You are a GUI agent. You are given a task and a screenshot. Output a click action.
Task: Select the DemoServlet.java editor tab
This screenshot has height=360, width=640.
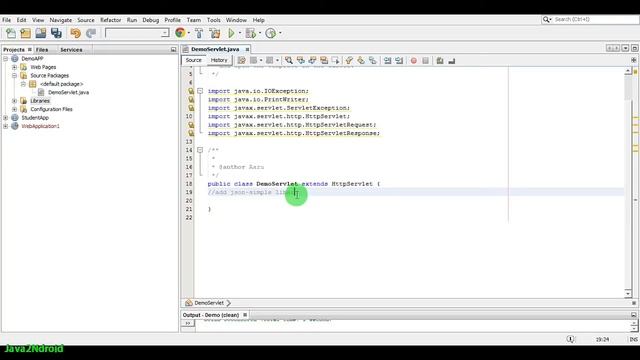tap(215, 49)
